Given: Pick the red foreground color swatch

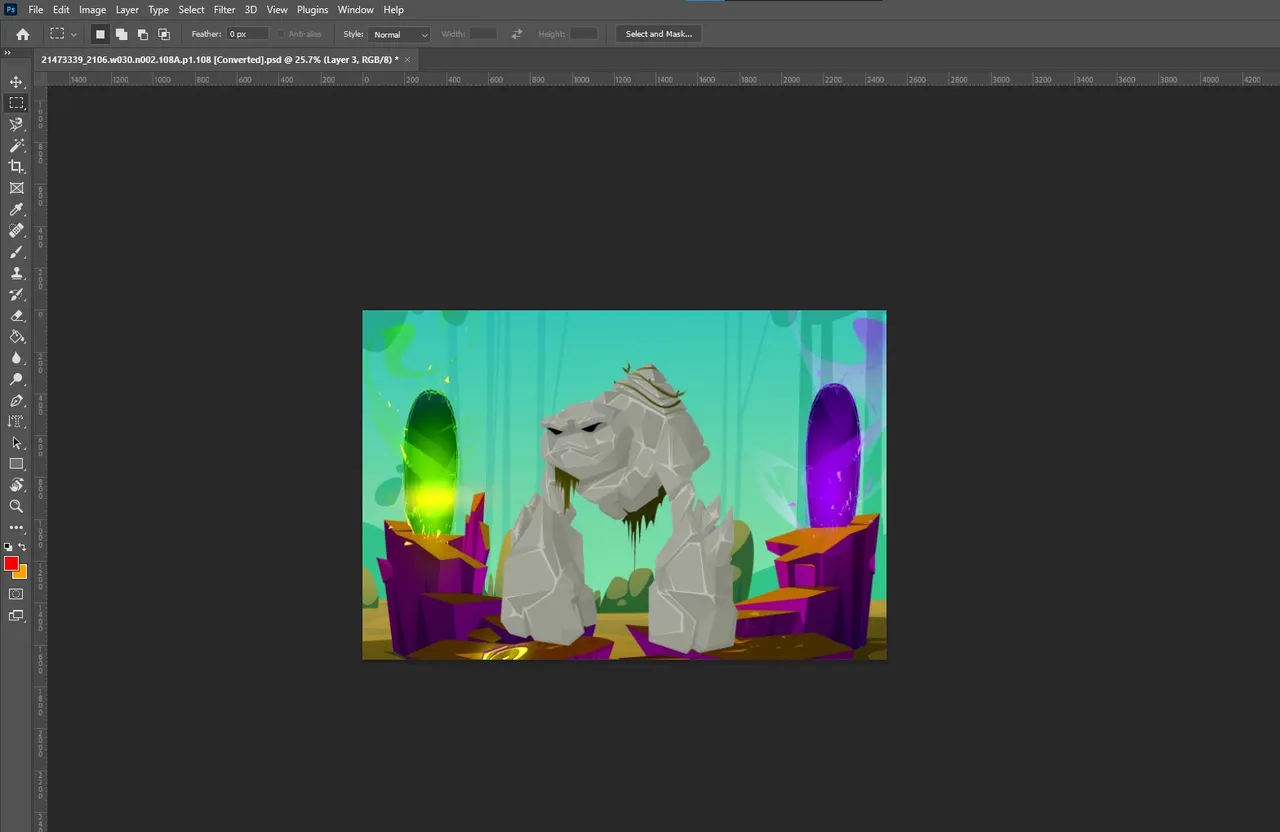Looking at the screenshot, I should (x=11, y=564).
